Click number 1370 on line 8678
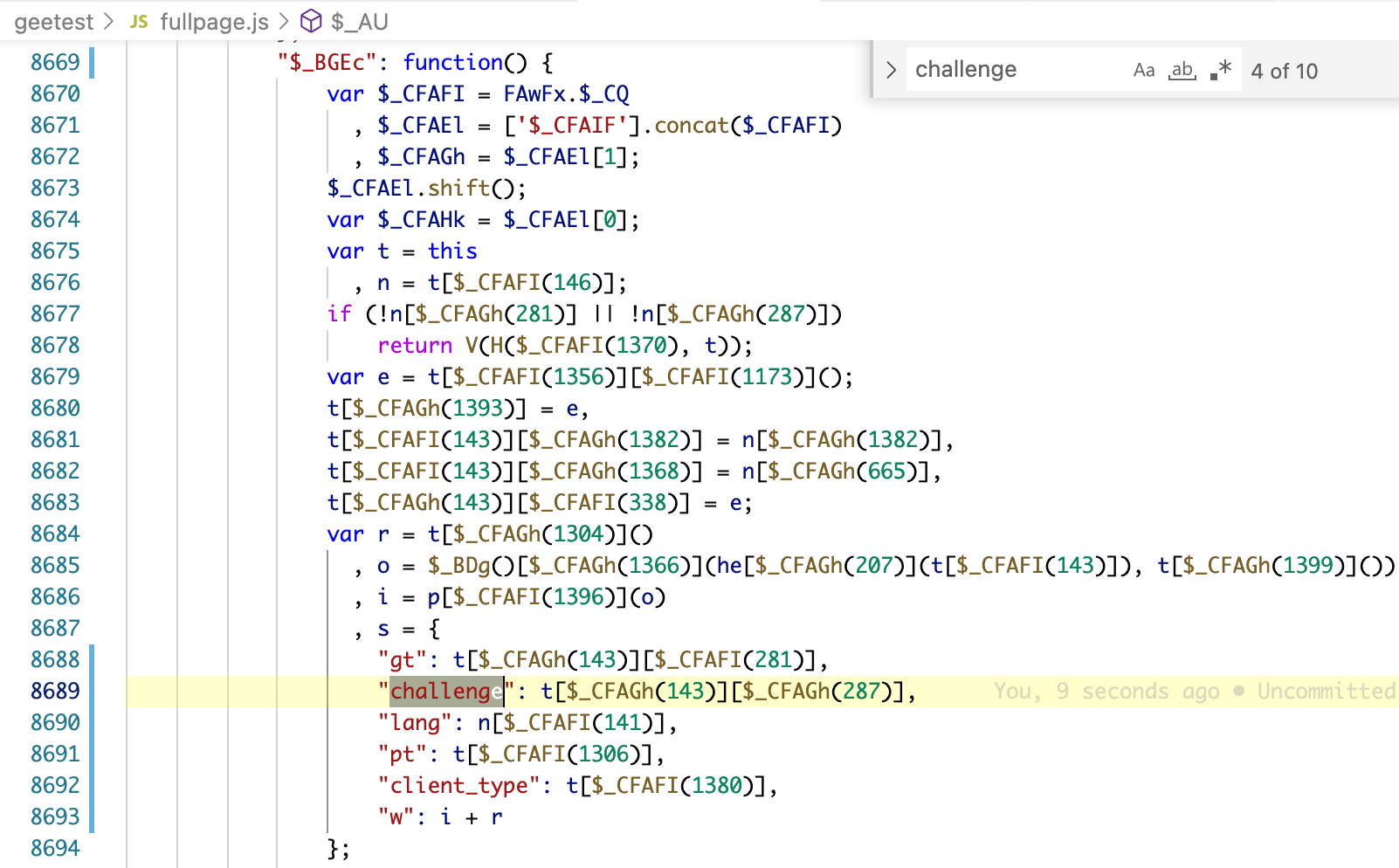1399x868 pixels. (641, 345)
